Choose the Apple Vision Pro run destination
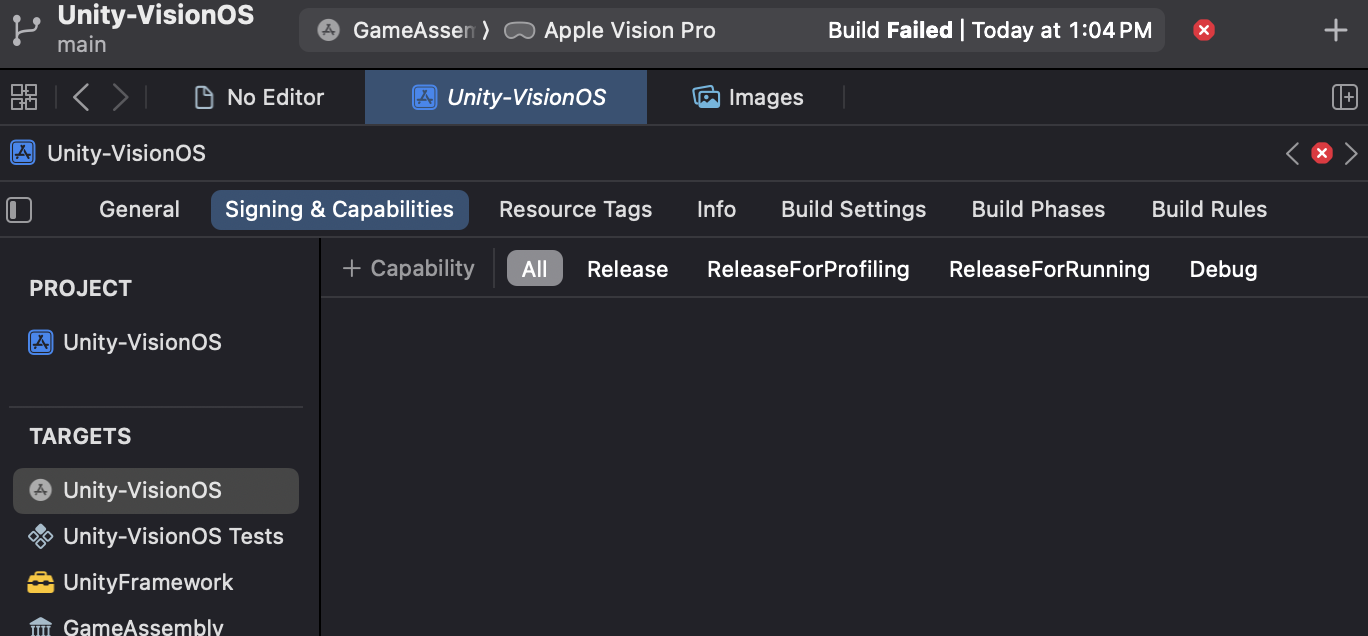Viewport: 1368px width, 636px height. pyautogui.click(x=612, y=30)
